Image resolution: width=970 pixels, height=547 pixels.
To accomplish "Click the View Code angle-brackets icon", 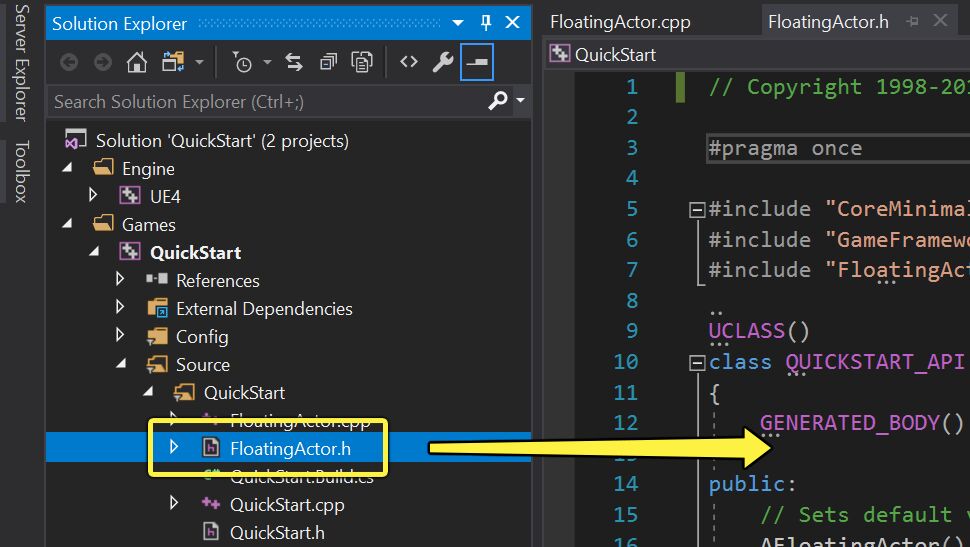I will [408, 63].
